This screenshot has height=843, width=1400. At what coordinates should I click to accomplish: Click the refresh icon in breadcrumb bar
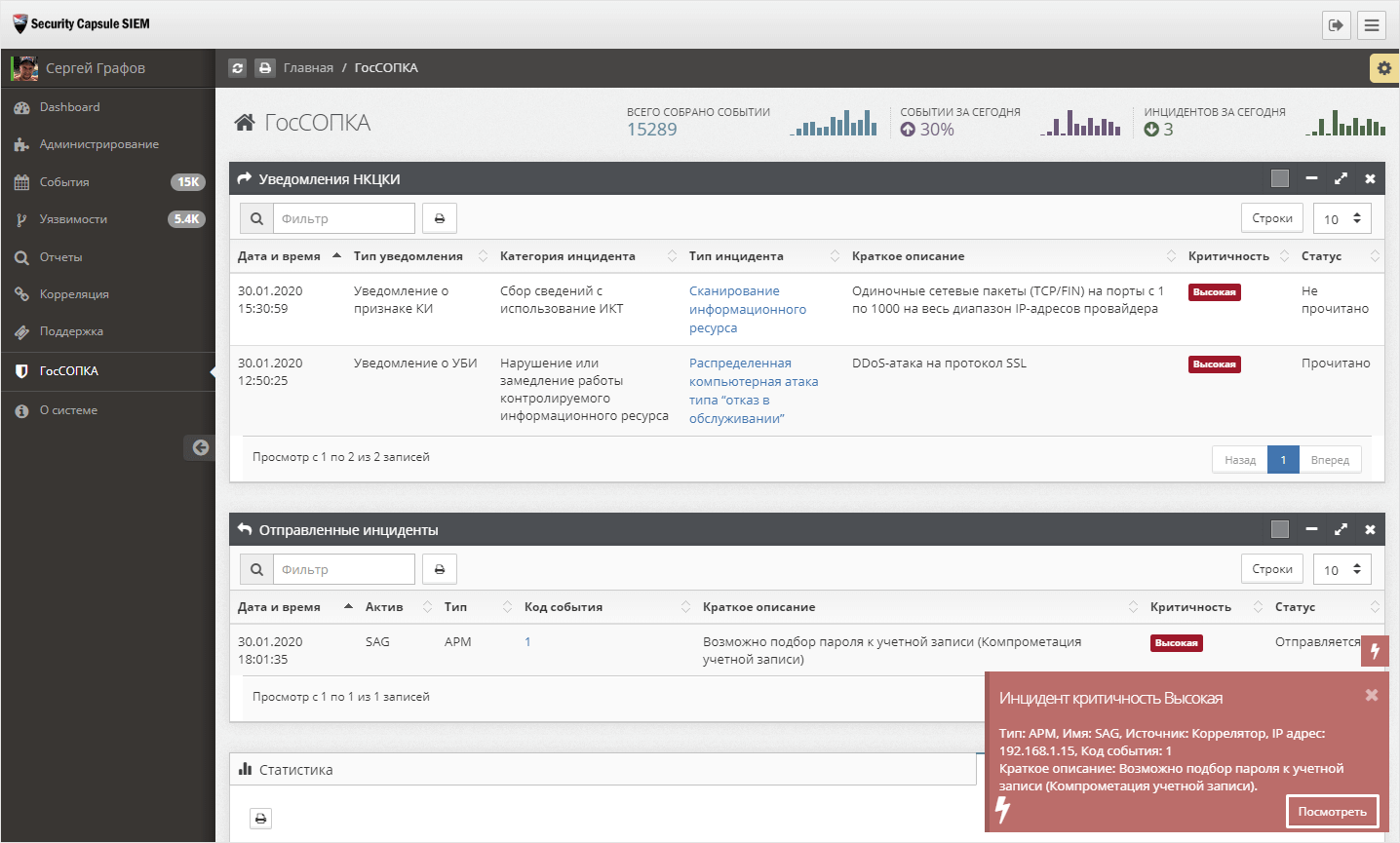(x=238, y=68)
